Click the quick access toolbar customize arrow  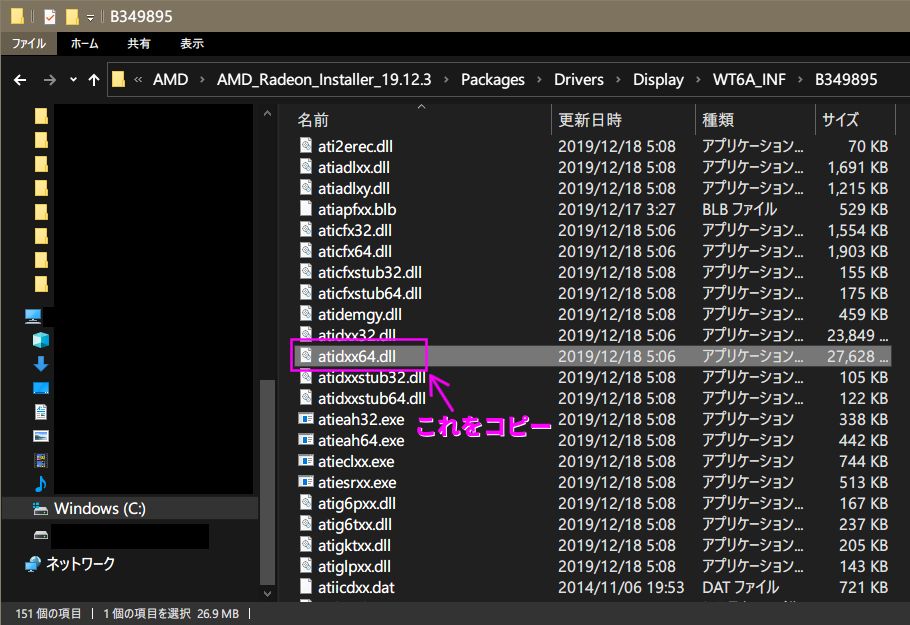[x=91, y=17]
